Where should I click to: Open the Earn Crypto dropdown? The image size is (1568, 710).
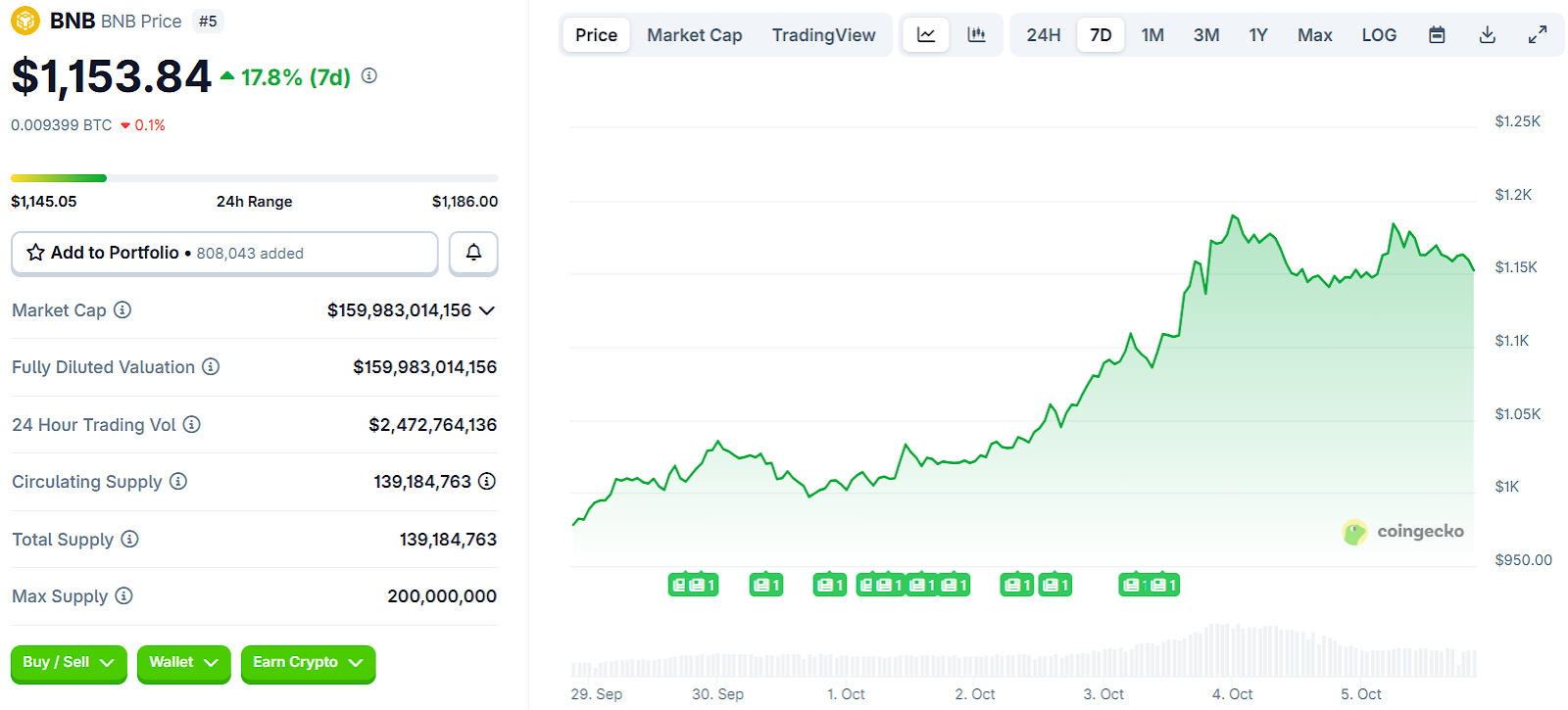pyautogui.click(x=308, y=663)
